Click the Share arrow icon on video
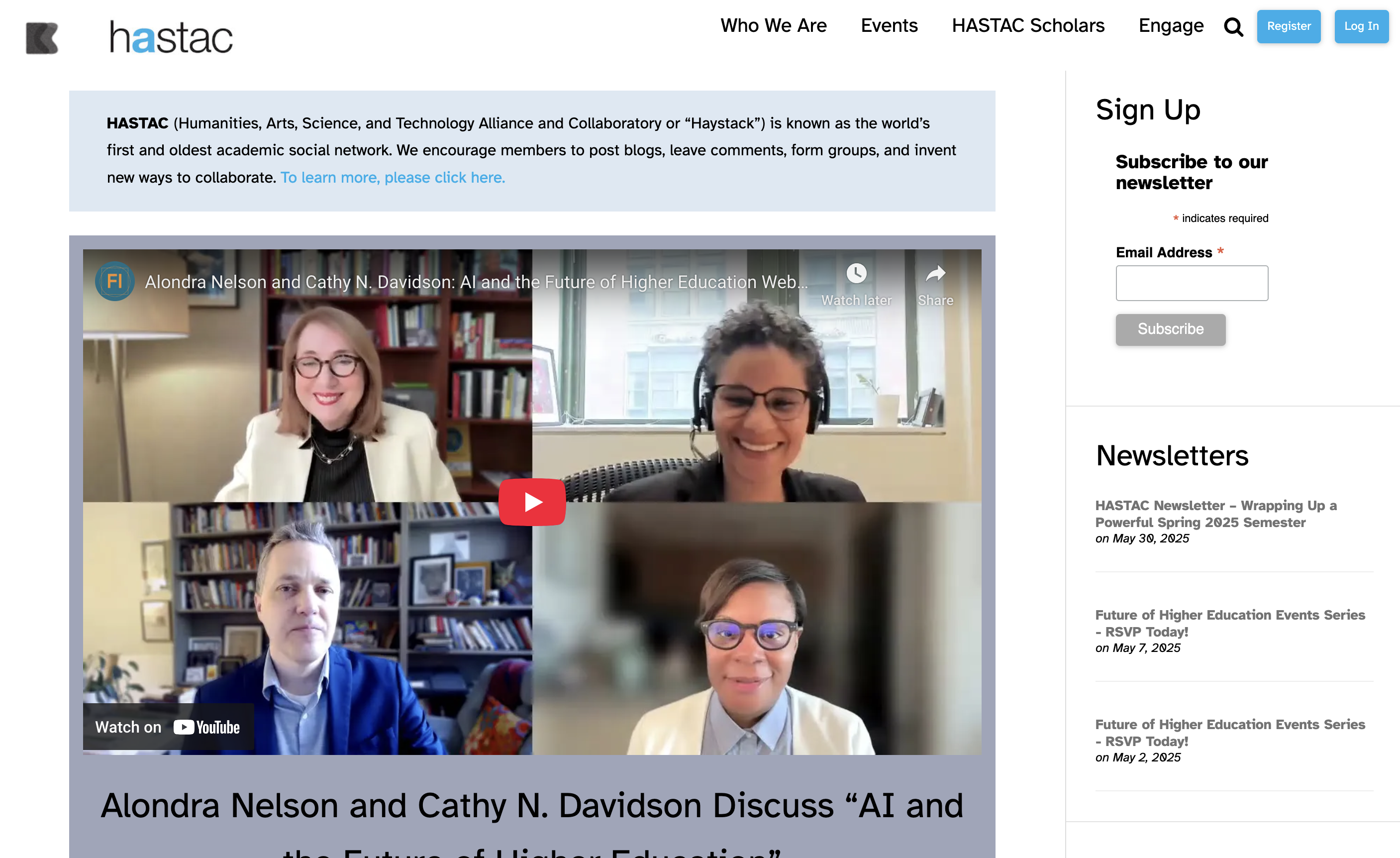The width and height of the screenshot is (1400, 858). coord(935,274)
